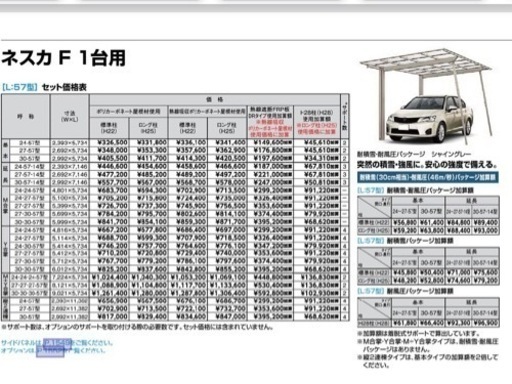This screenshot has width=512, height=384.
Task: Select price cell ¥34,310
Action: pyautogui.click(x=321, y=158)
